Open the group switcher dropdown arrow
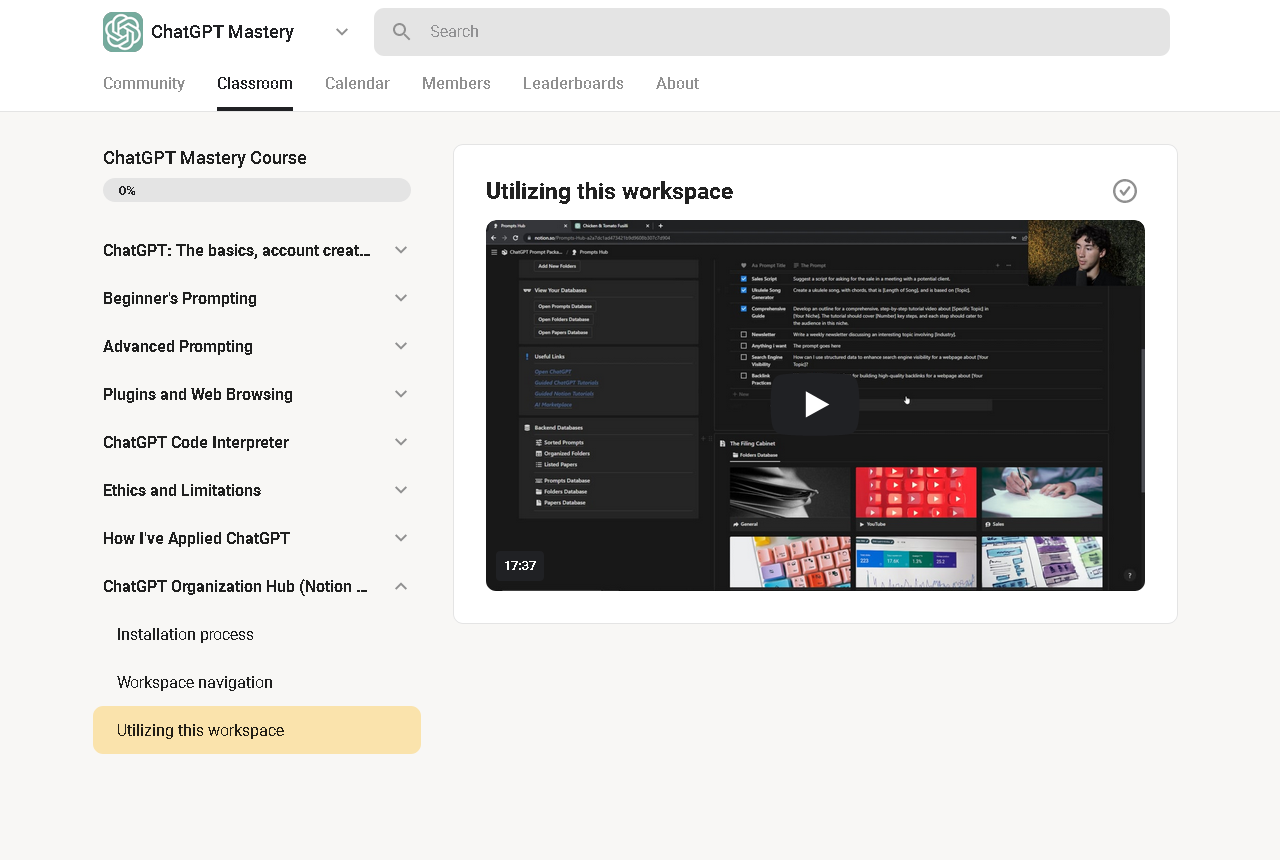The height and width of the screenshot is (860, 1280). tap(342, 32)
